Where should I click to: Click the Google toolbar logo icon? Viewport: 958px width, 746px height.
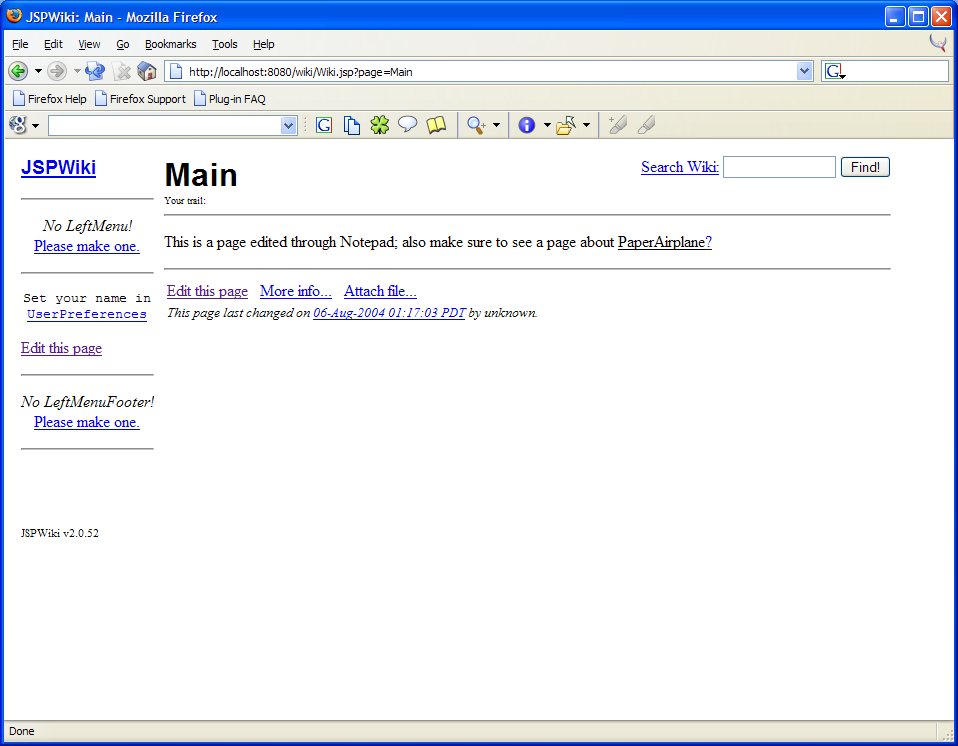(x=18, y=125)
